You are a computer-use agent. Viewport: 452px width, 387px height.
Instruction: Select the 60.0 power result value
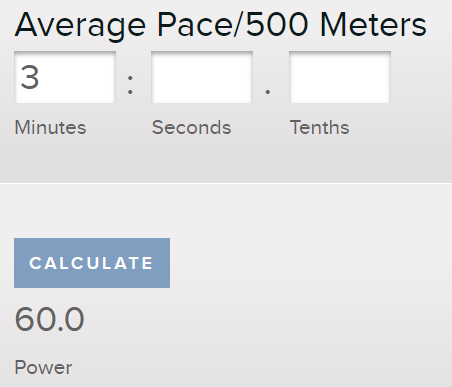pyautogui.click(x=49, y=319)
